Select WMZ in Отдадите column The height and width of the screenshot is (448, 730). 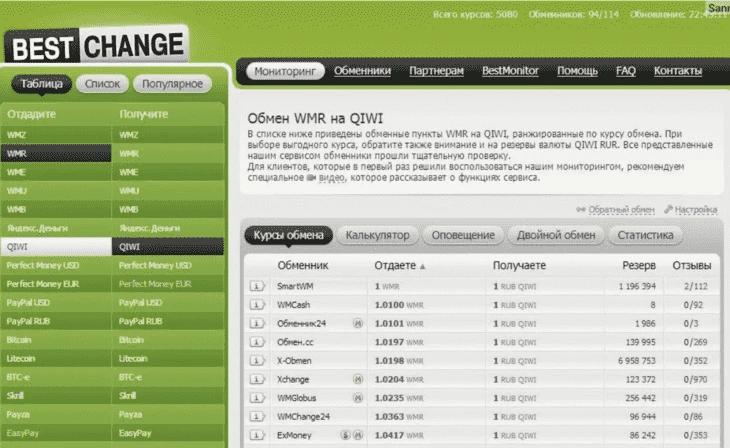coord(56,135)
